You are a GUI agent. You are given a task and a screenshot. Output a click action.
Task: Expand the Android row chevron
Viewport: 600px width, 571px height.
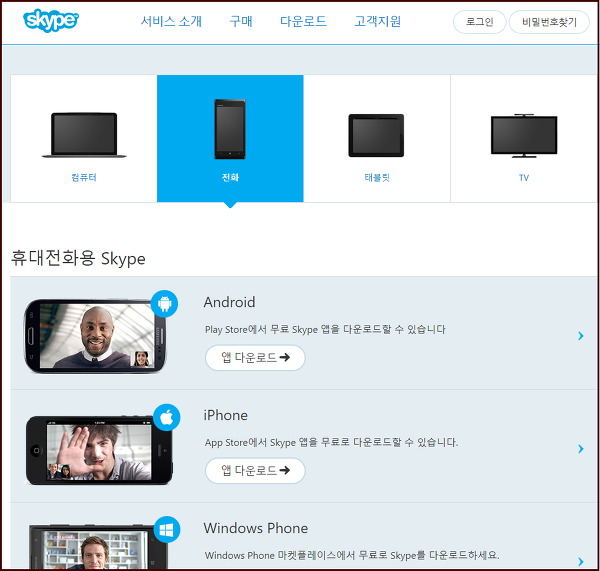click(x=581, y=336)
